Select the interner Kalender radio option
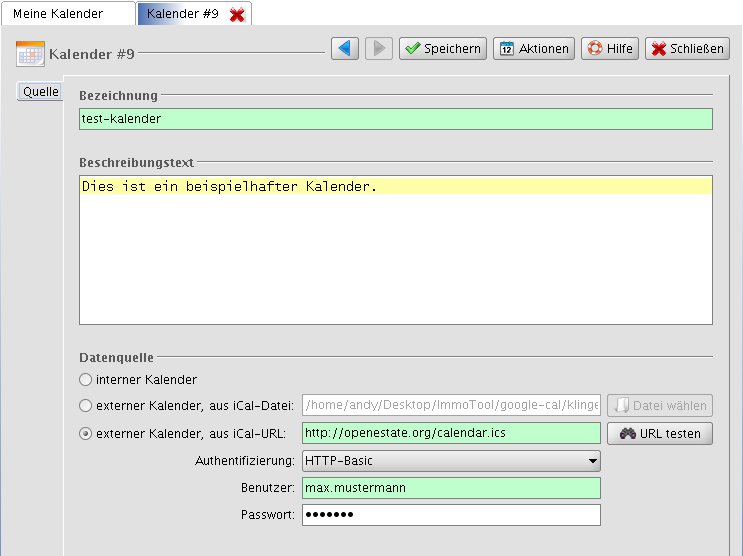The height and width of the screenshot is (556, 743). point(86,380)
